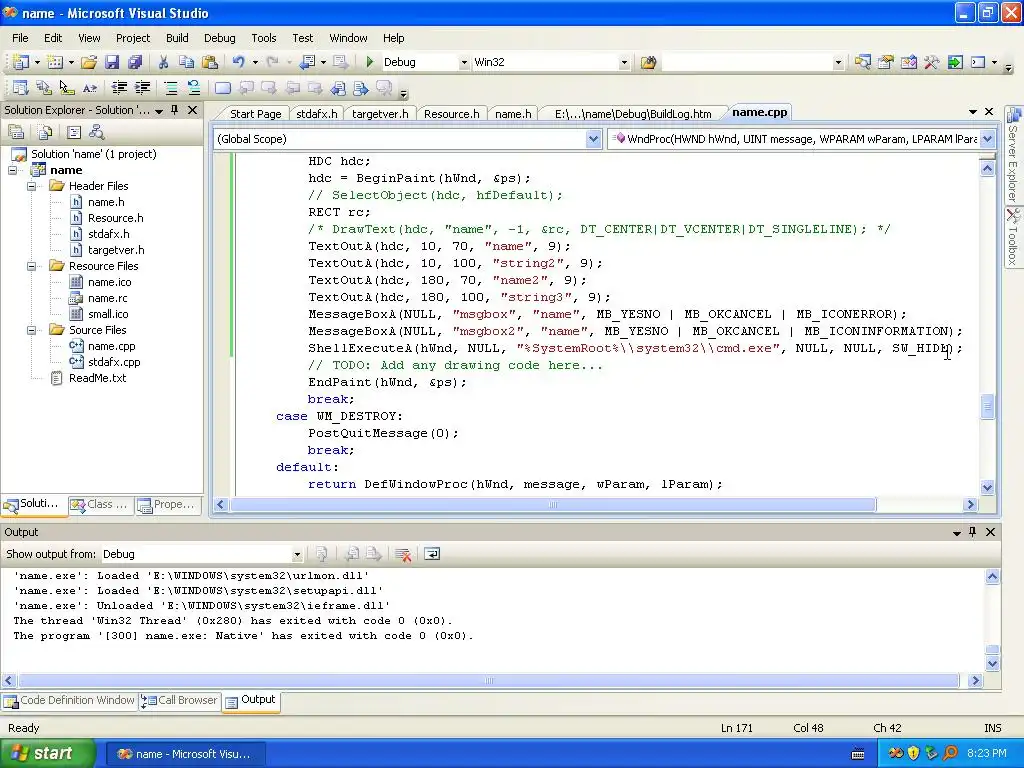This screenshot has width=1024, height=768.
Task: Click the Increase Line Indent icon
Action: pyautogui.click(x=142, y=88)
